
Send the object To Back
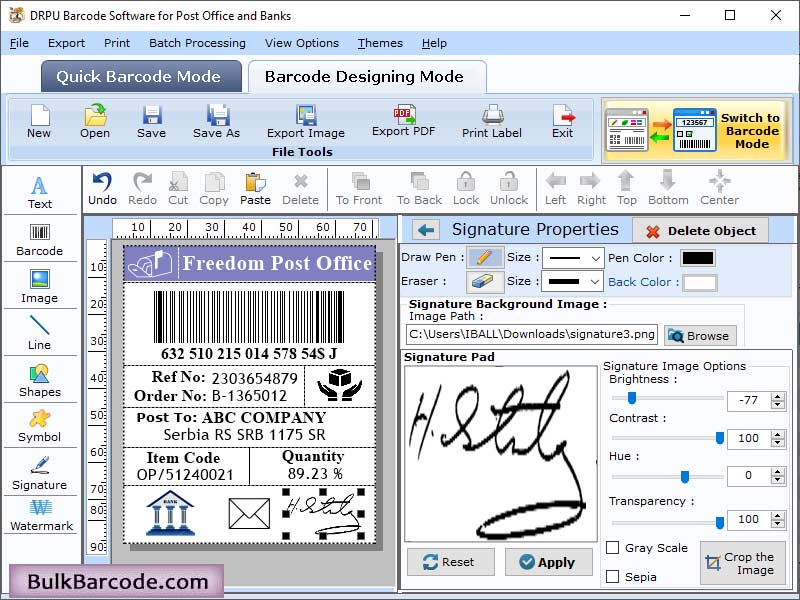(419, 189)
